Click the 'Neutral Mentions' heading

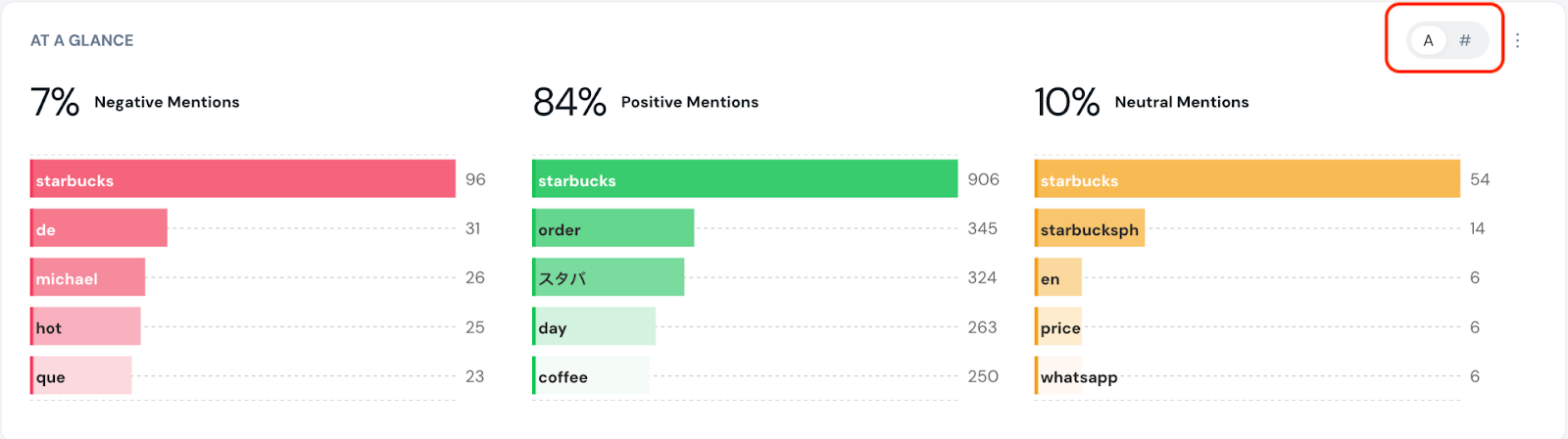pos(1181,102)
